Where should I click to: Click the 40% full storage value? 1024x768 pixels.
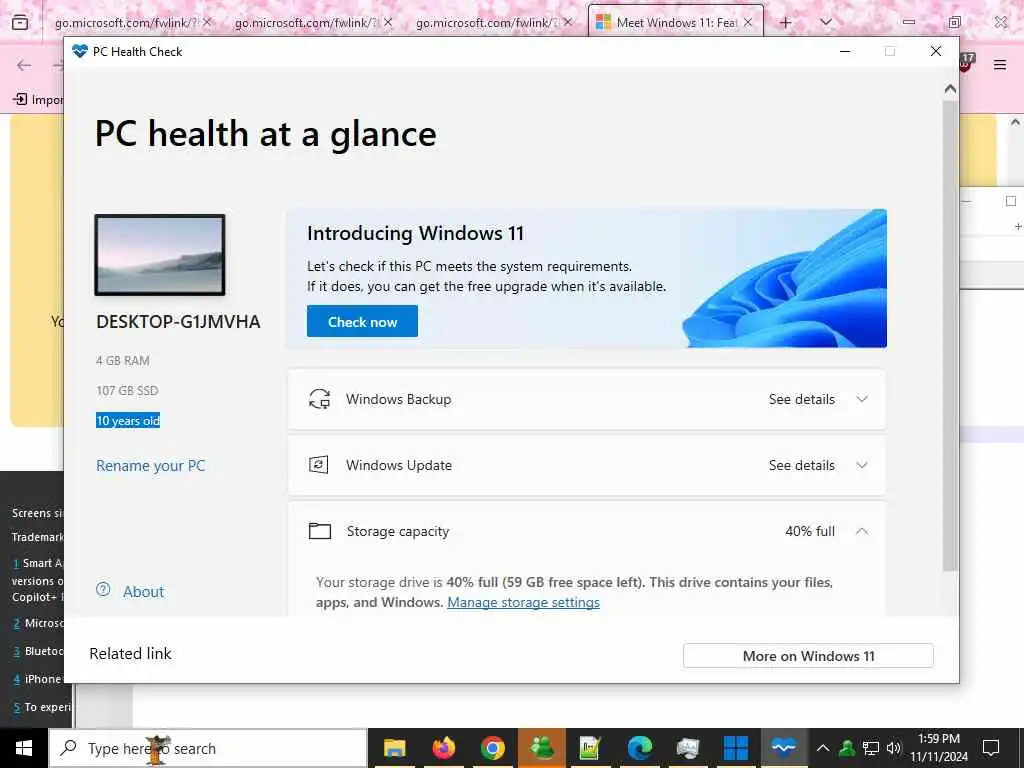coord(810,531)
